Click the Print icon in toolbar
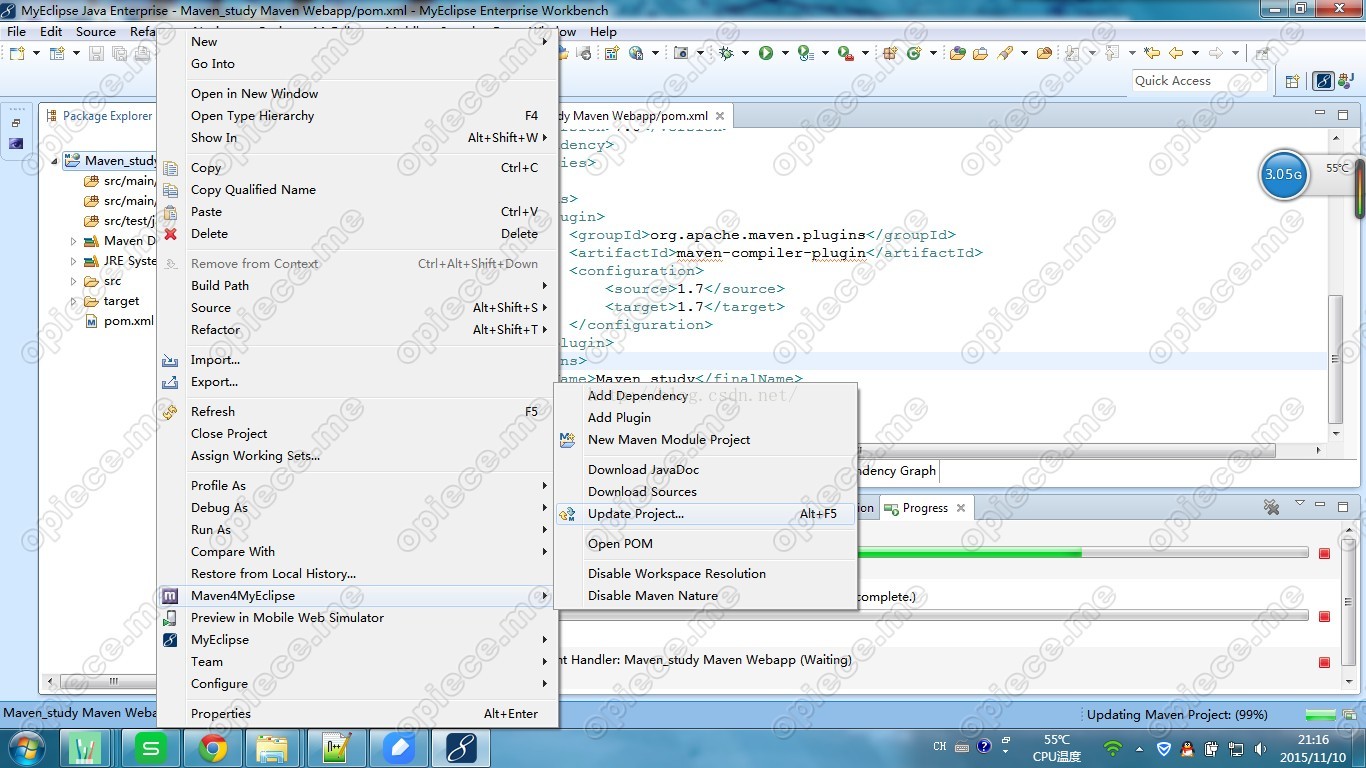Screen dimensions: 1366x768 click(x=141, y=53)
